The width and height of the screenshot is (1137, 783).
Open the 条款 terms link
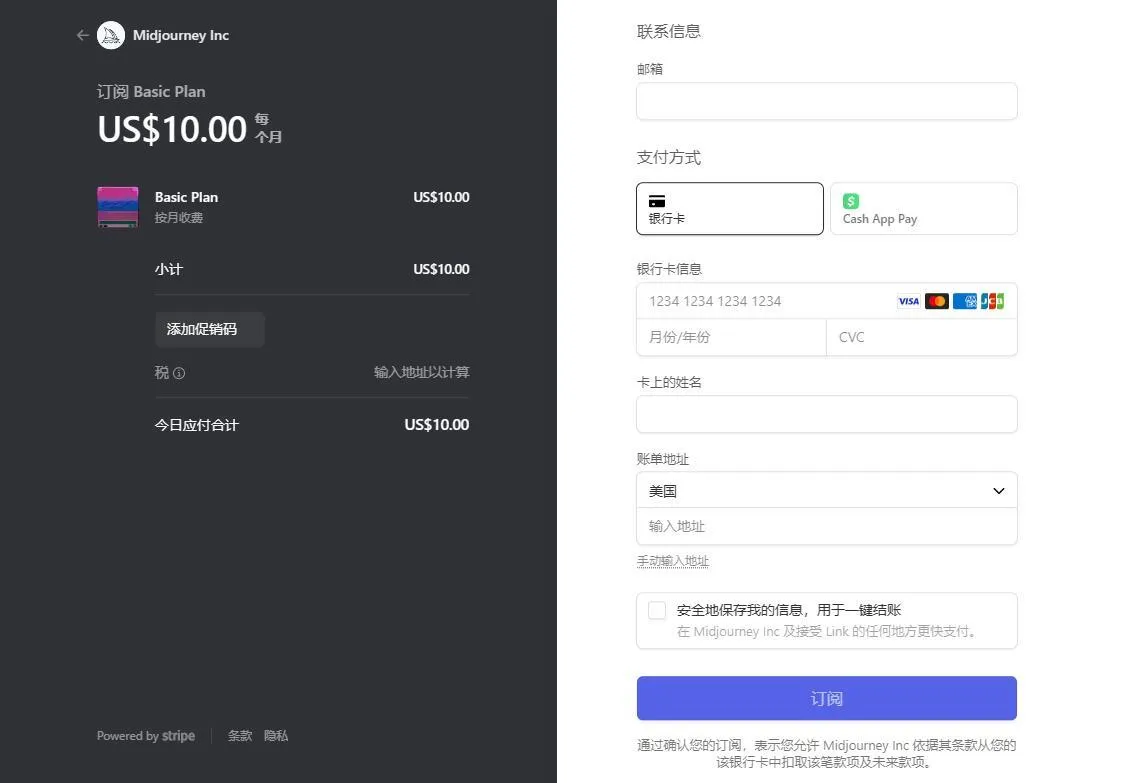click(240, 736)
